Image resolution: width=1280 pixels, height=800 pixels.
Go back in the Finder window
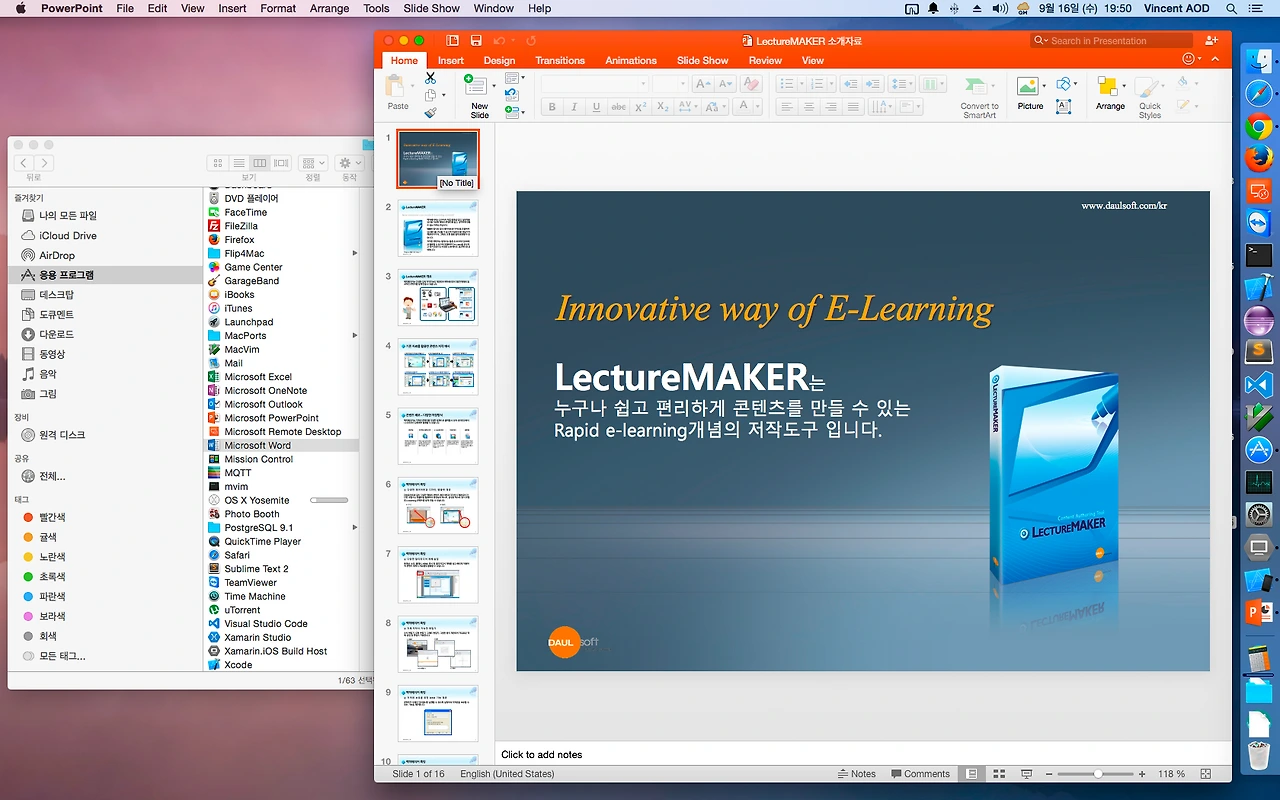point(23,163)
